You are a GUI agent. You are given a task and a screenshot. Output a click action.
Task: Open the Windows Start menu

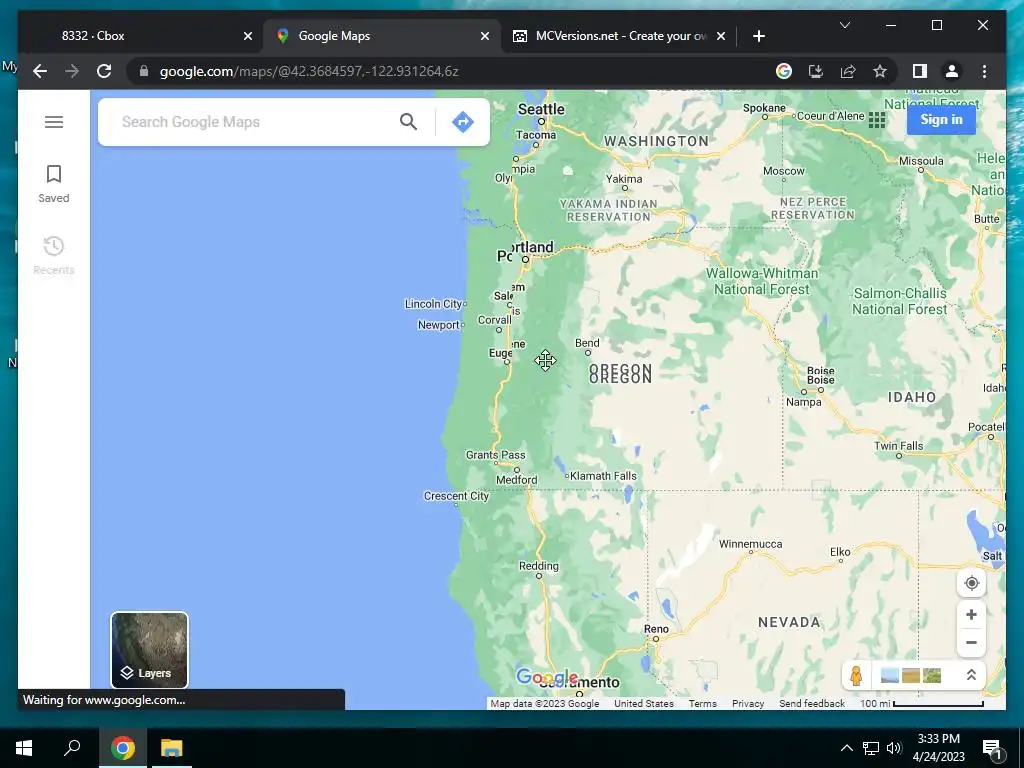click(24, 748)
